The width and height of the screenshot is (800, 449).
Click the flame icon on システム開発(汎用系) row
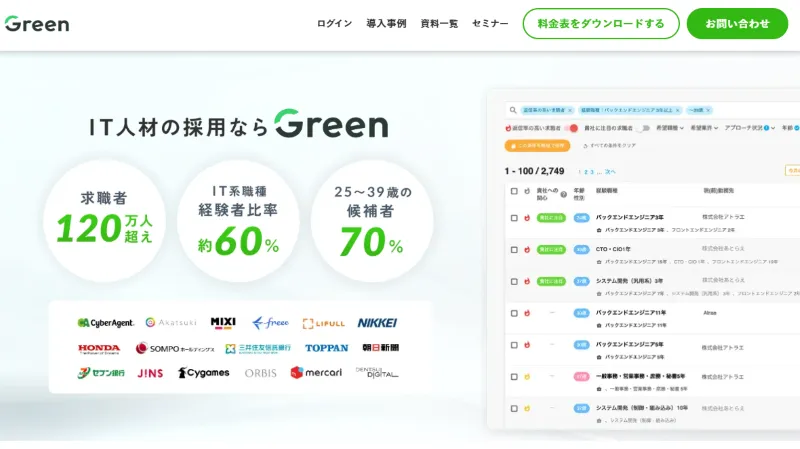click(527, 281)
